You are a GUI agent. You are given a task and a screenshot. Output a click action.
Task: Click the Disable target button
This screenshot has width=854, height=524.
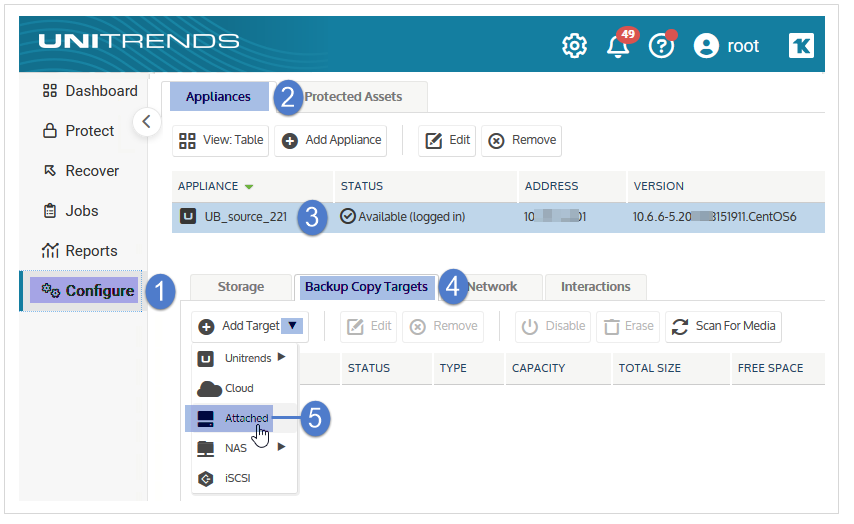553,326
